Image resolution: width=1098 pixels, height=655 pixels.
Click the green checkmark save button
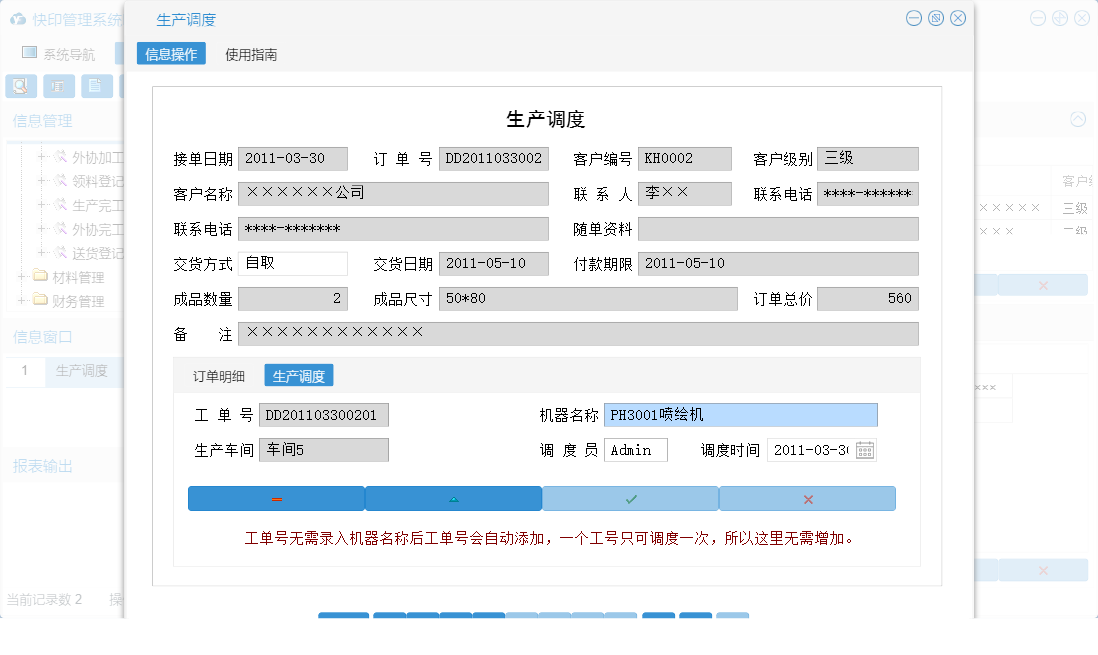pyautogui.click(x=630, y=498)
